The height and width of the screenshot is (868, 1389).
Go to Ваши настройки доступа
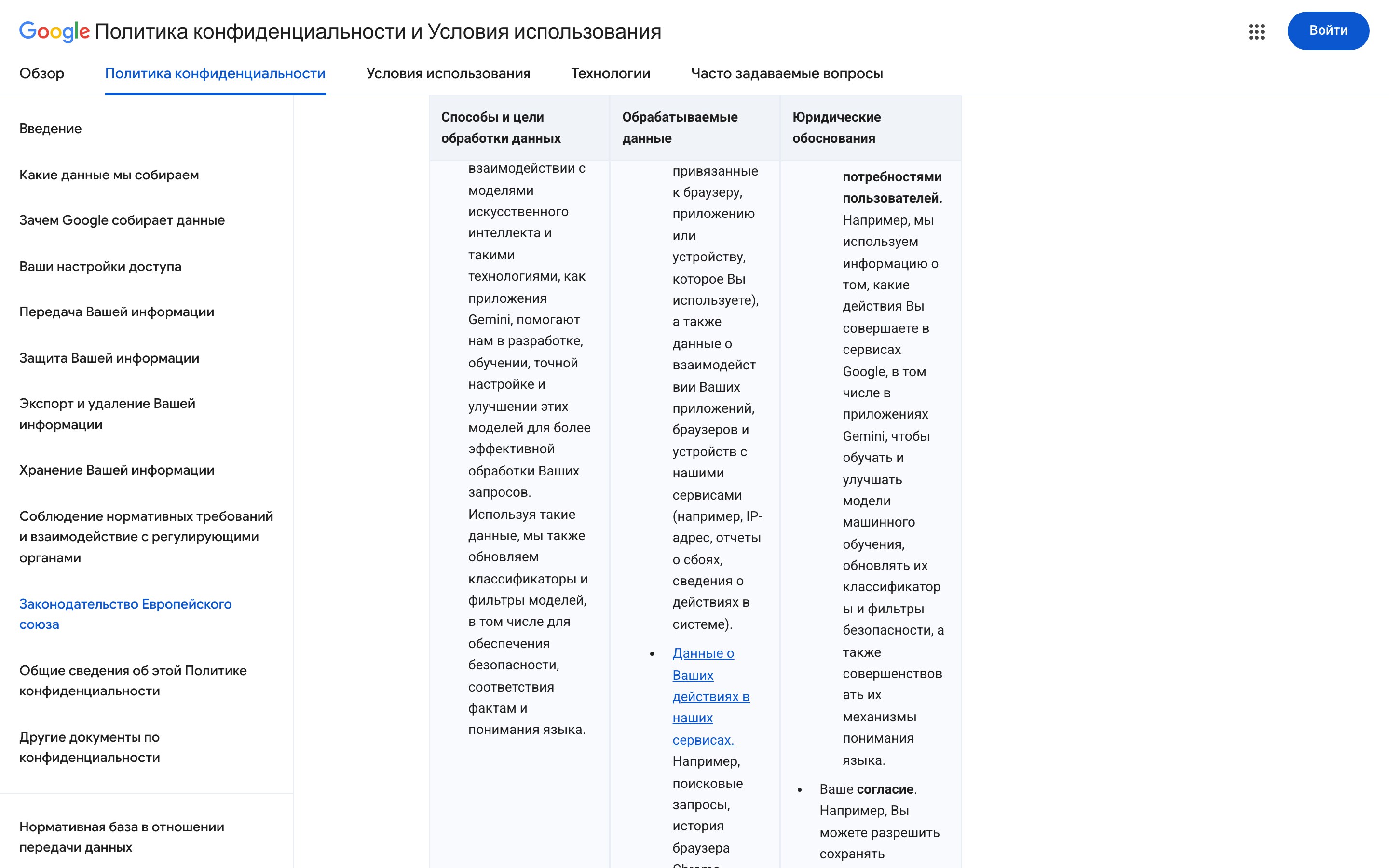pos(100,266)
